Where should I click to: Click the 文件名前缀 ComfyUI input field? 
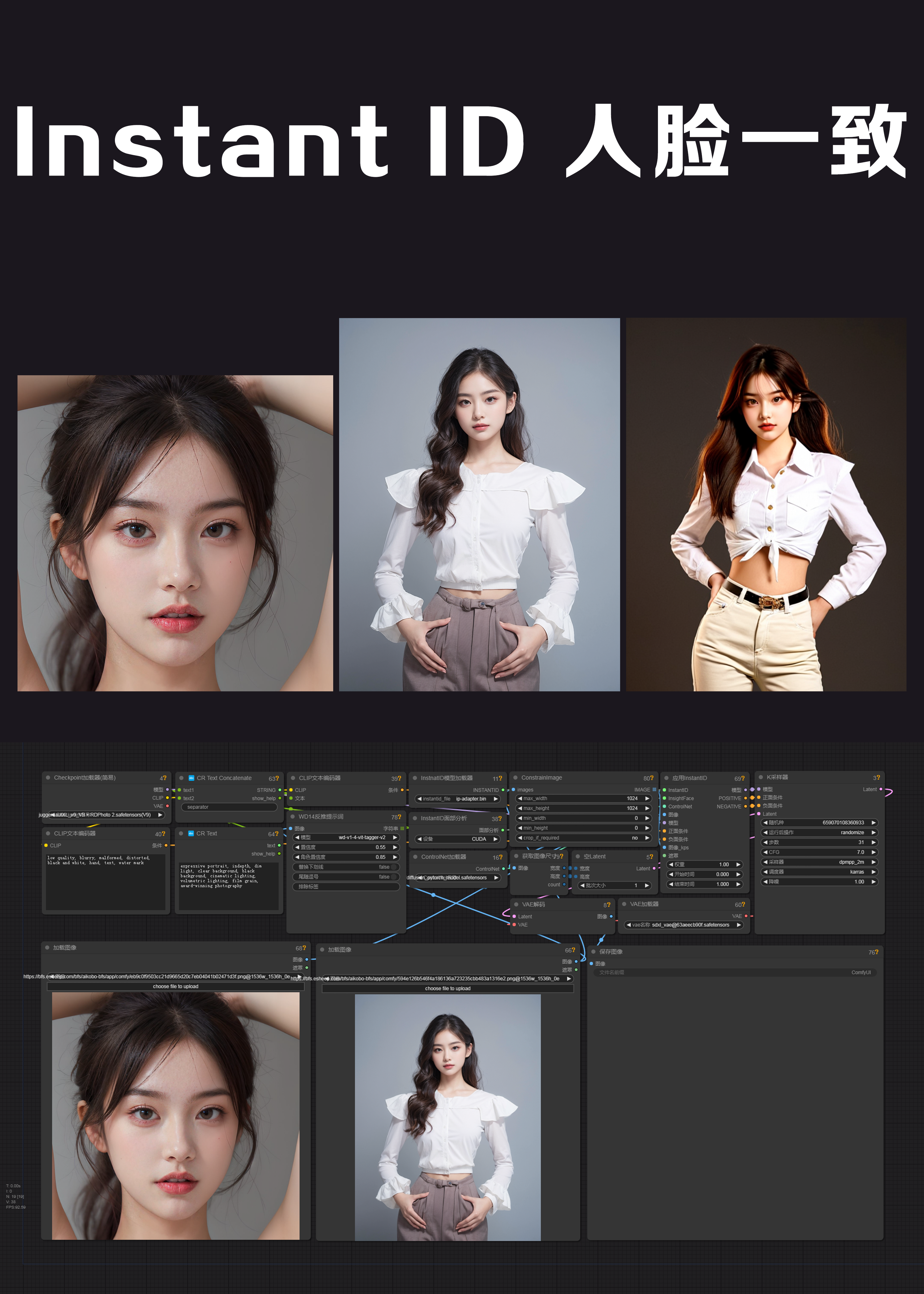pos(735,972)
